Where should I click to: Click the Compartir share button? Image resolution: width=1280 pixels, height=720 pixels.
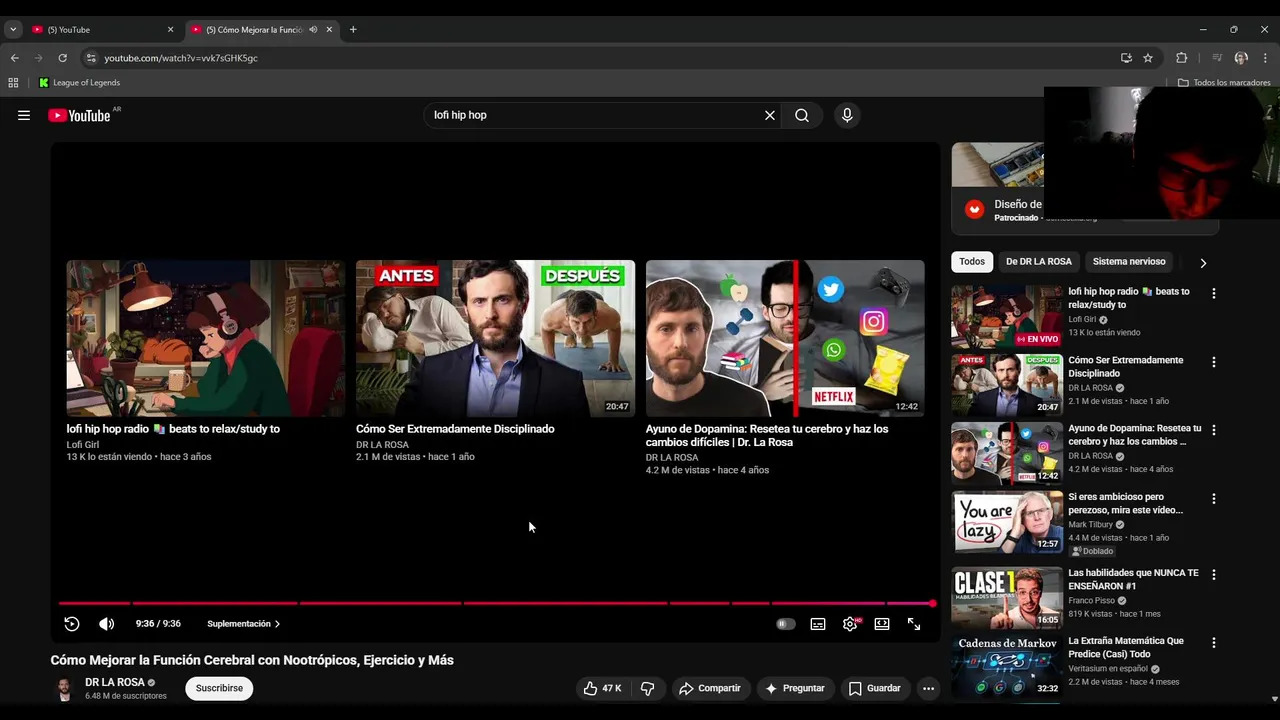click(x=709, y=688)
